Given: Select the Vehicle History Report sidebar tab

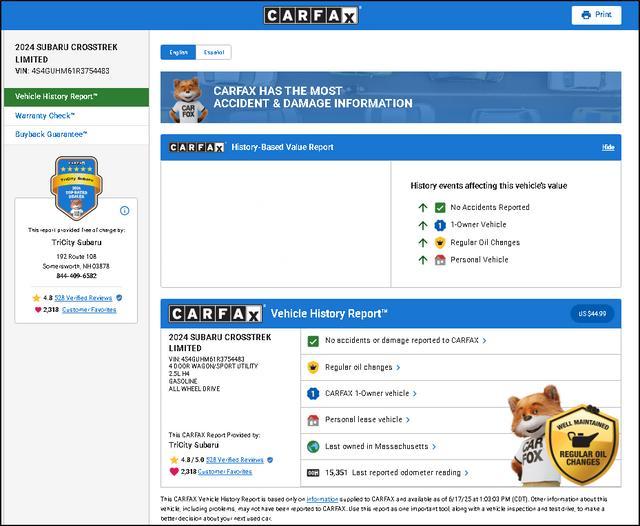Looking at the screenshot, I should (76, 97).
